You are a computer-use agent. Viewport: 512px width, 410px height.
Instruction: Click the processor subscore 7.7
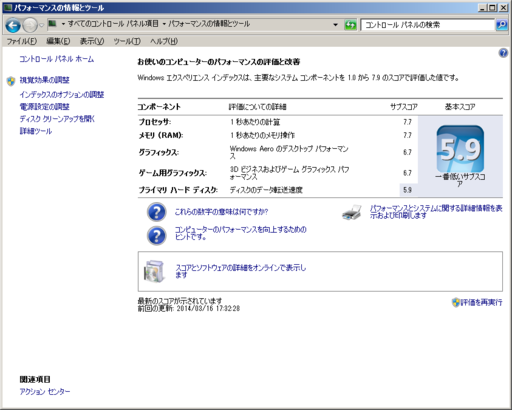click(x=407, y=122)
